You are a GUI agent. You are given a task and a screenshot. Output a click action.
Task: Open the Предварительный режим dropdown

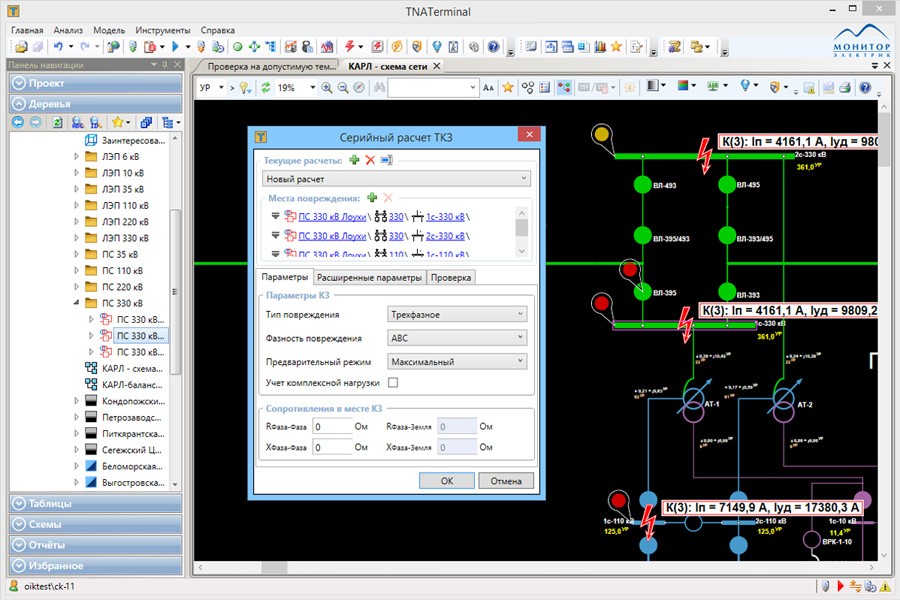click(x=457, y=361)
